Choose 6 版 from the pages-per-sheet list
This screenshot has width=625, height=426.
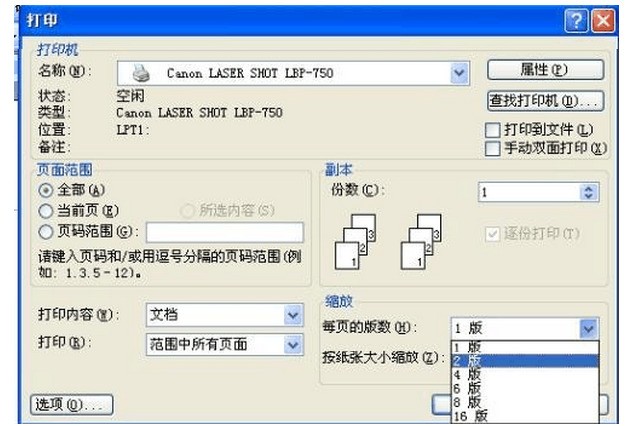tap(525, 388)
